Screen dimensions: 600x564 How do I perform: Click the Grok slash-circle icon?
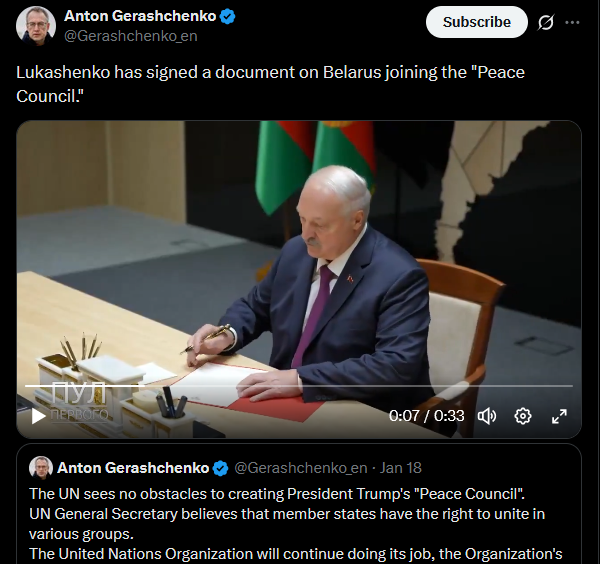[545, 22]
